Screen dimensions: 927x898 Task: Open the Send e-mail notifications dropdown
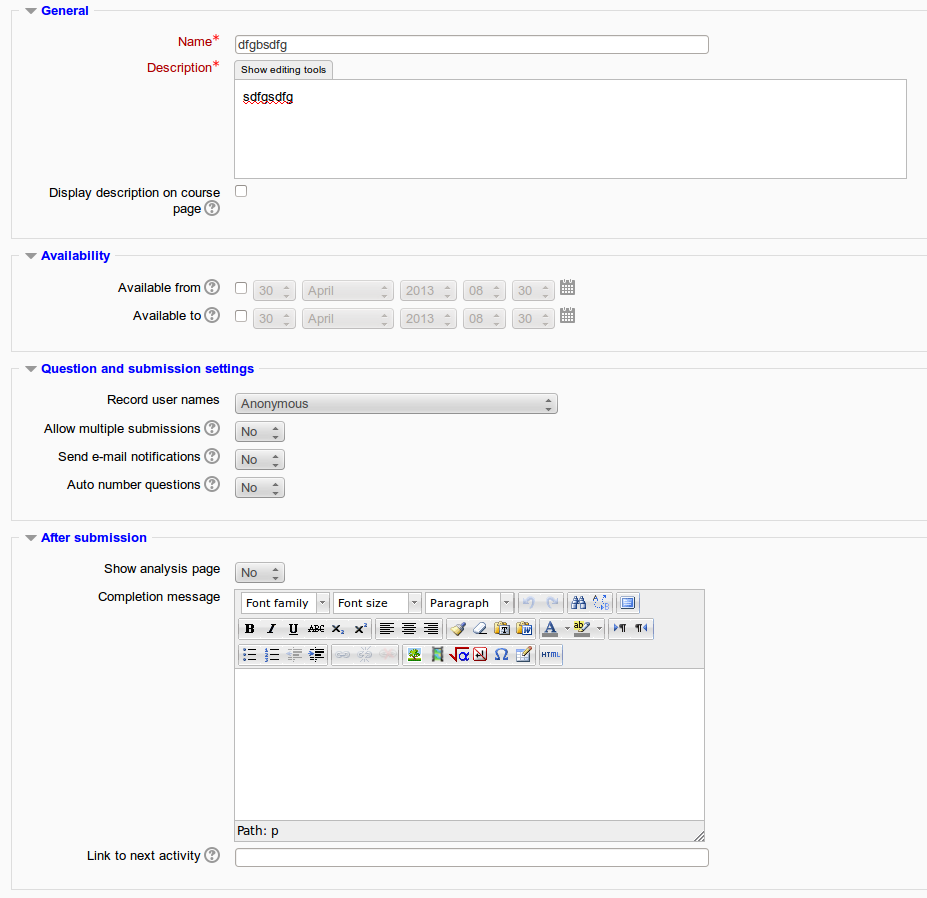point(260,459)
